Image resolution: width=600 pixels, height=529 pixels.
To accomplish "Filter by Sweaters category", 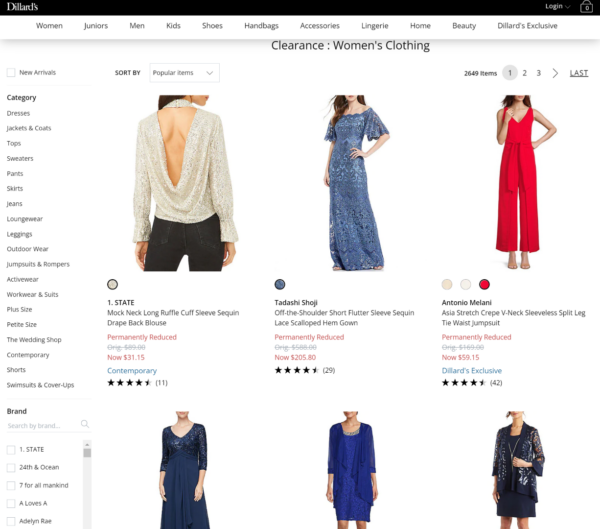I will pos(20,158).
